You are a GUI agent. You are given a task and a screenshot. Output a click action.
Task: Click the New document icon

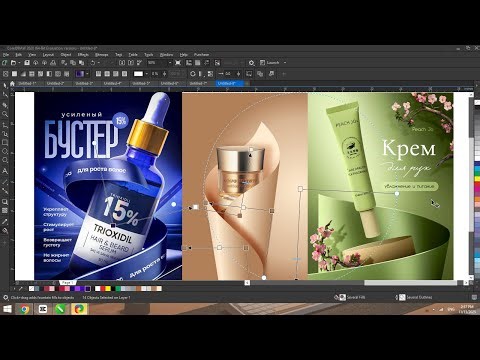[5, 63]
